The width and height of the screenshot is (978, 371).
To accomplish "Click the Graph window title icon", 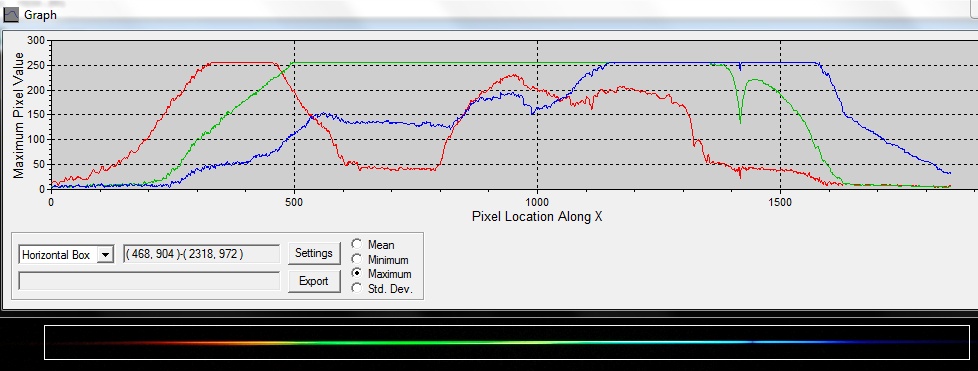I will click(11, 15).
